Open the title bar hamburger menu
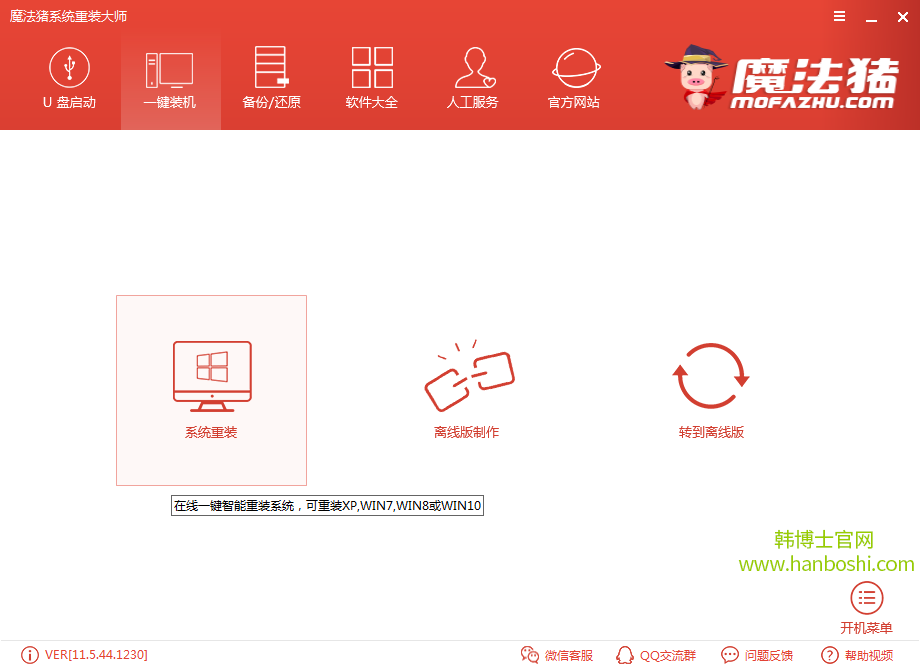This screenshot has height=670, width=920. tap(839, 16)
